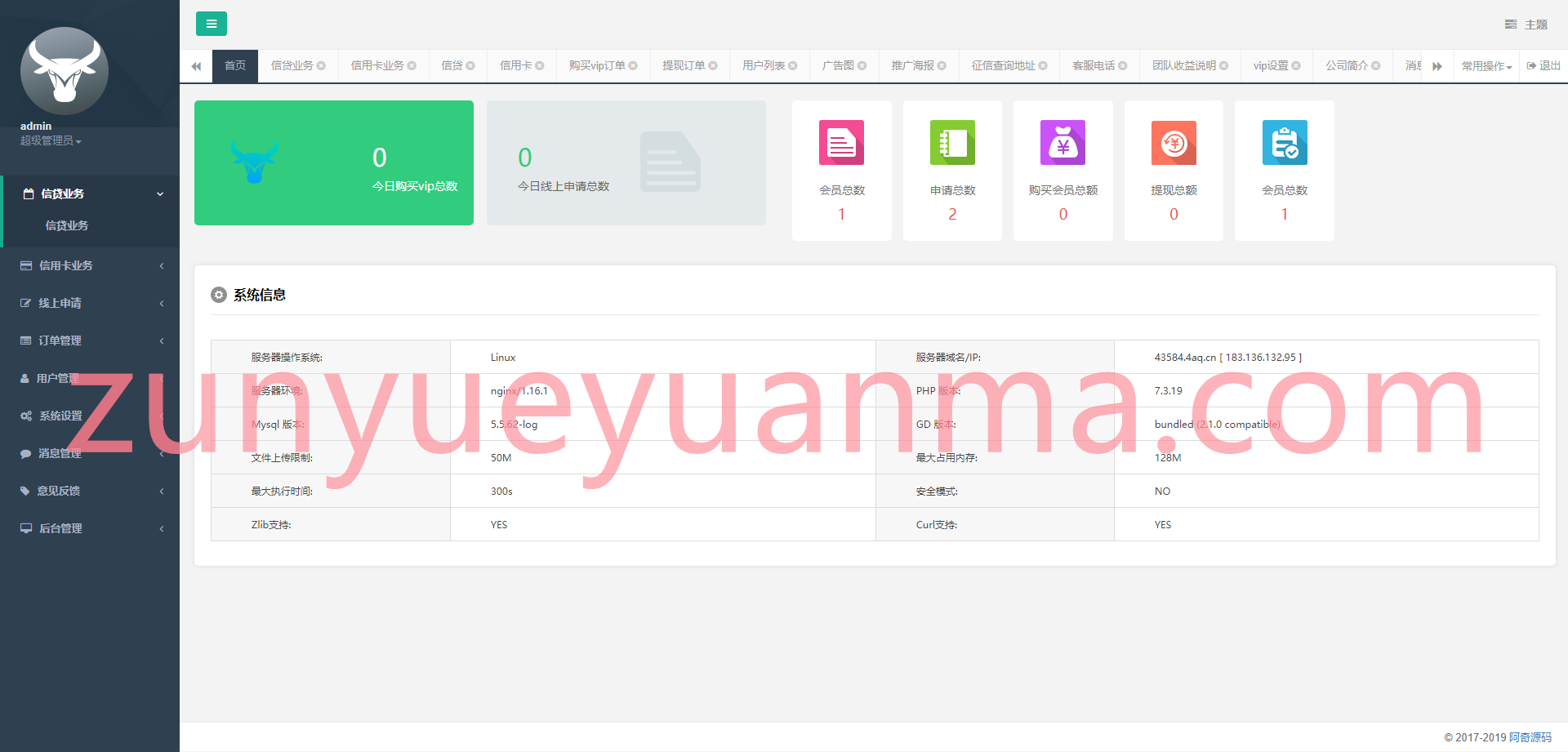1568x752 pixels.
Task: Close the 信用卡 tab
Action: (540, 66)
